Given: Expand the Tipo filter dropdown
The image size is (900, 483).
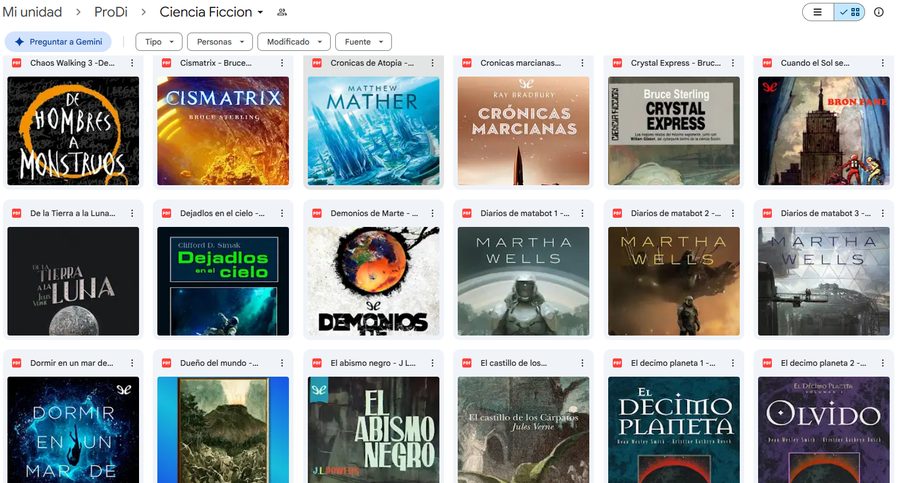Looking at the screenshot, I should tap(159, 42).
